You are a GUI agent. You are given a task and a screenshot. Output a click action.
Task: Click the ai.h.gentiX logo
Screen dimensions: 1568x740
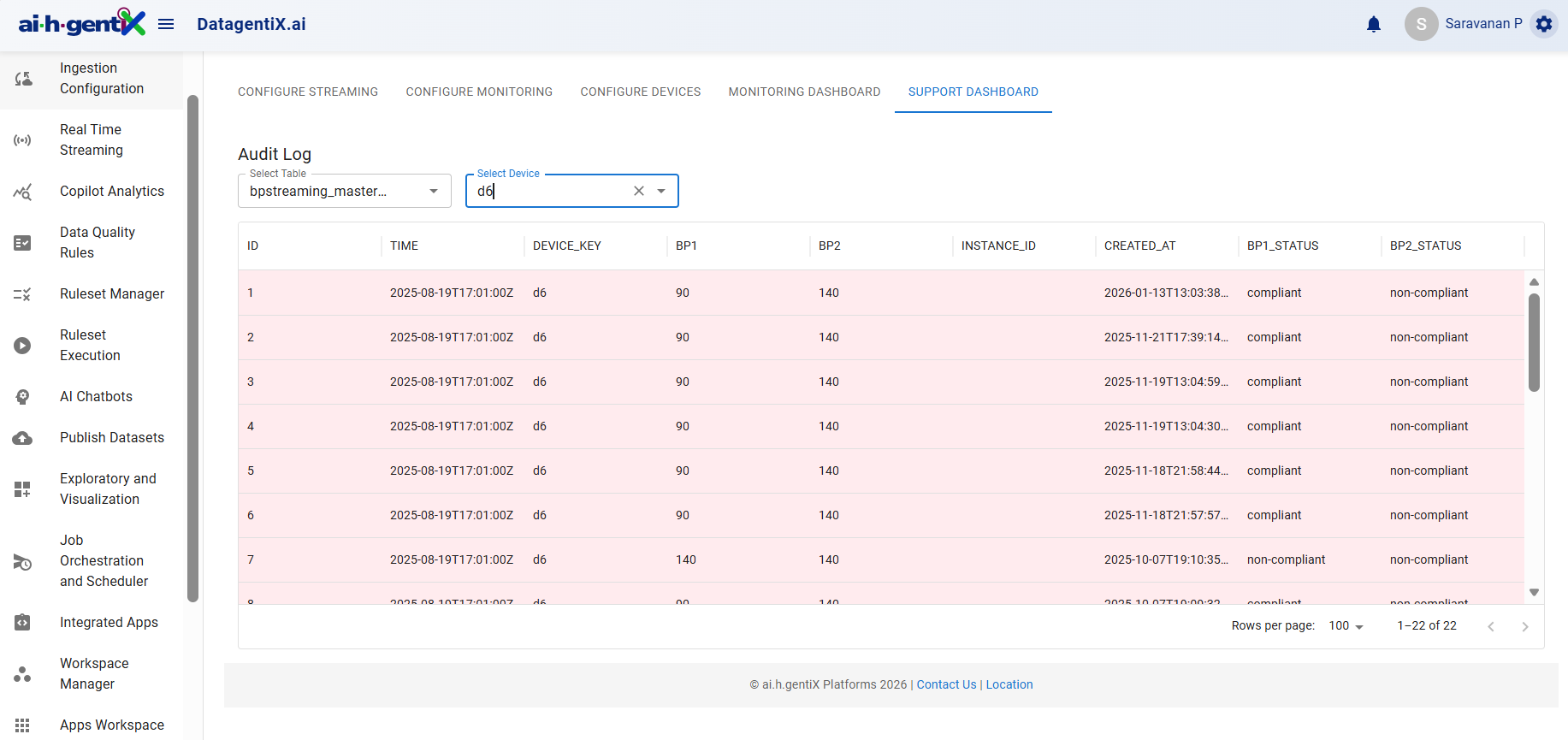point(82,23)
